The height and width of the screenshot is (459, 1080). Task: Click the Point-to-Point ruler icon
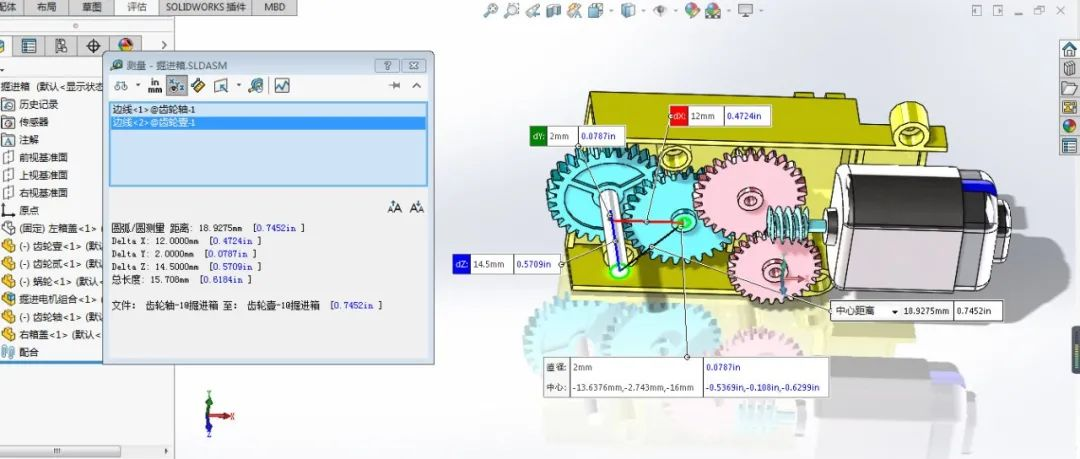tap(198, 85)
